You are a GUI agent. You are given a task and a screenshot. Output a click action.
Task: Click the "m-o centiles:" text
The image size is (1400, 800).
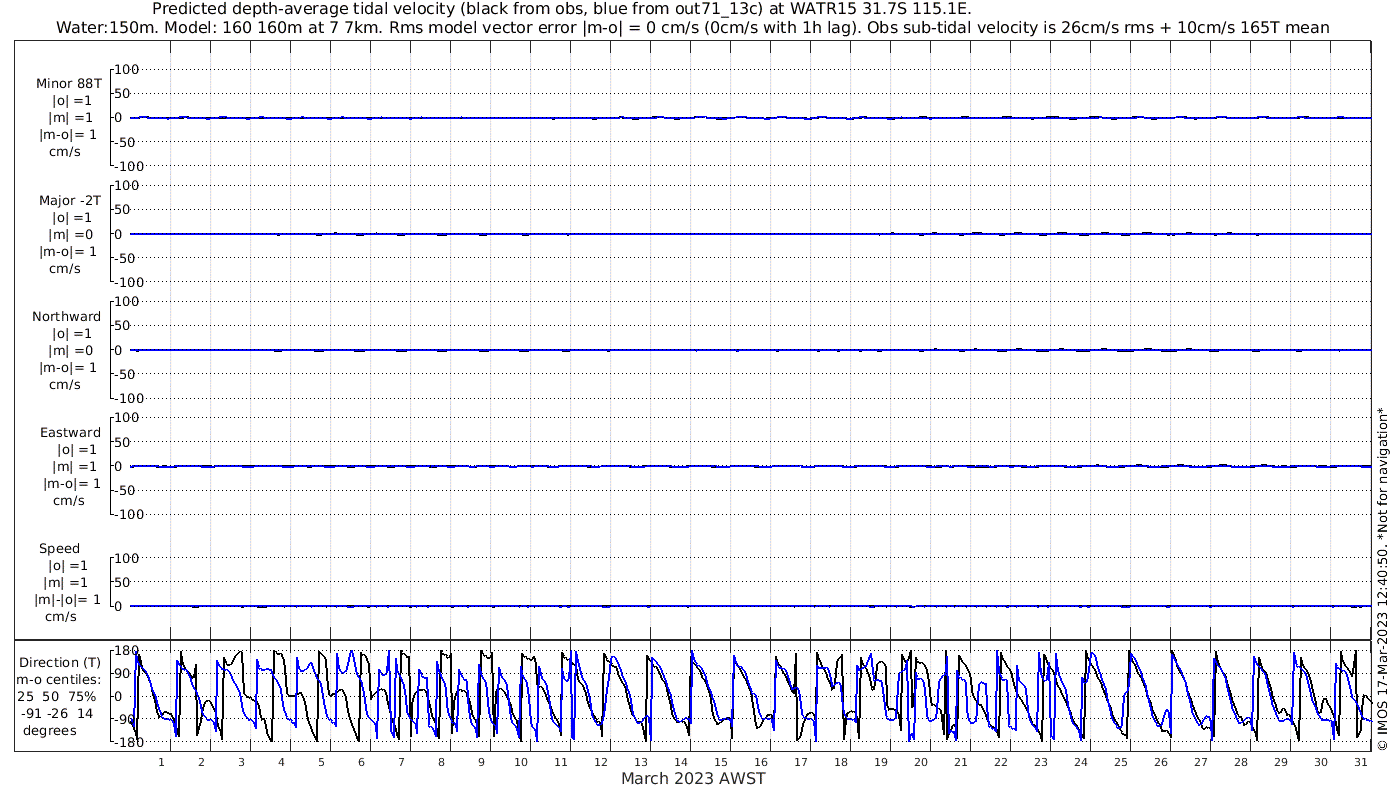coord(60,679)
